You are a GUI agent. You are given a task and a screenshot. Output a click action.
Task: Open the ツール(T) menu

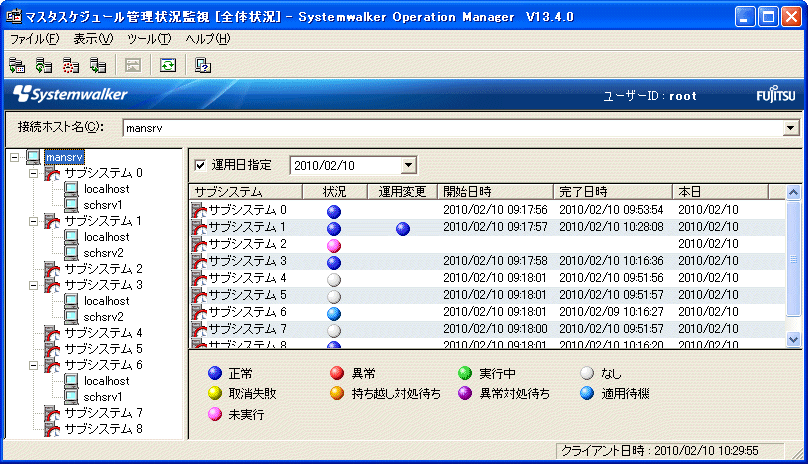[149, 39]
